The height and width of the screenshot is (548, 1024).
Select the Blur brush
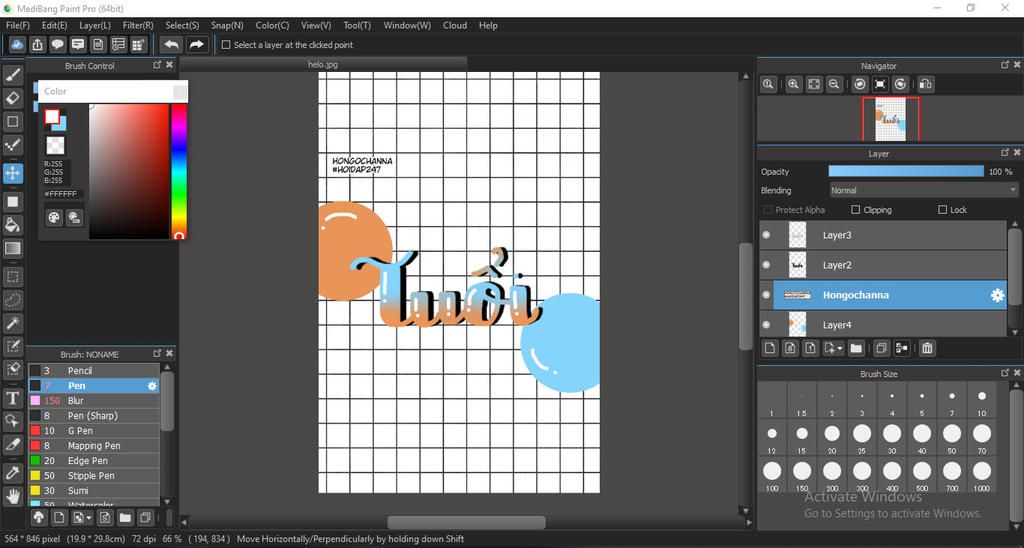(x=94, y=400)
